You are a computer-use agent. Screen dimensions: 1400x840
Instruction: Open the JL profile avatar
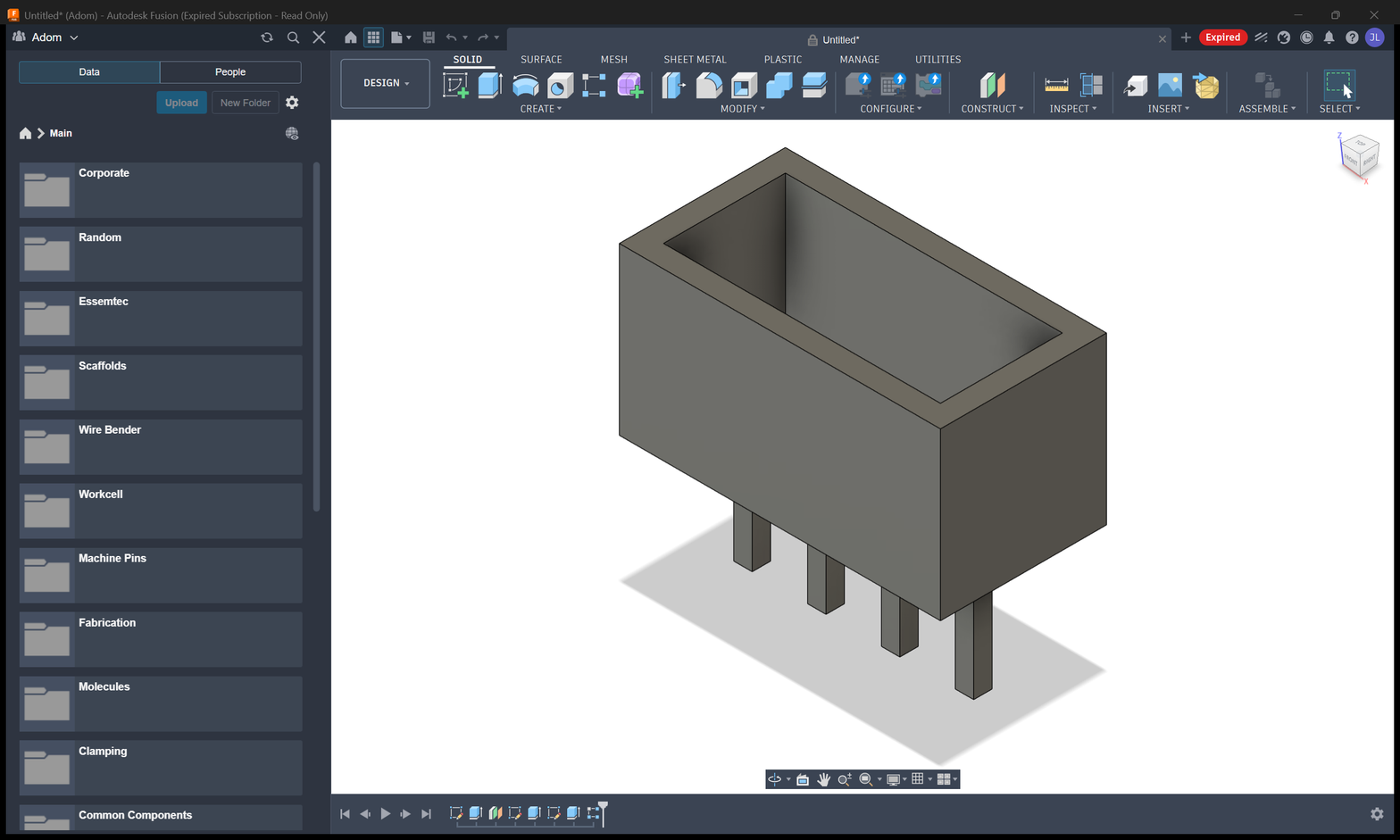[x=1374, y=37]
